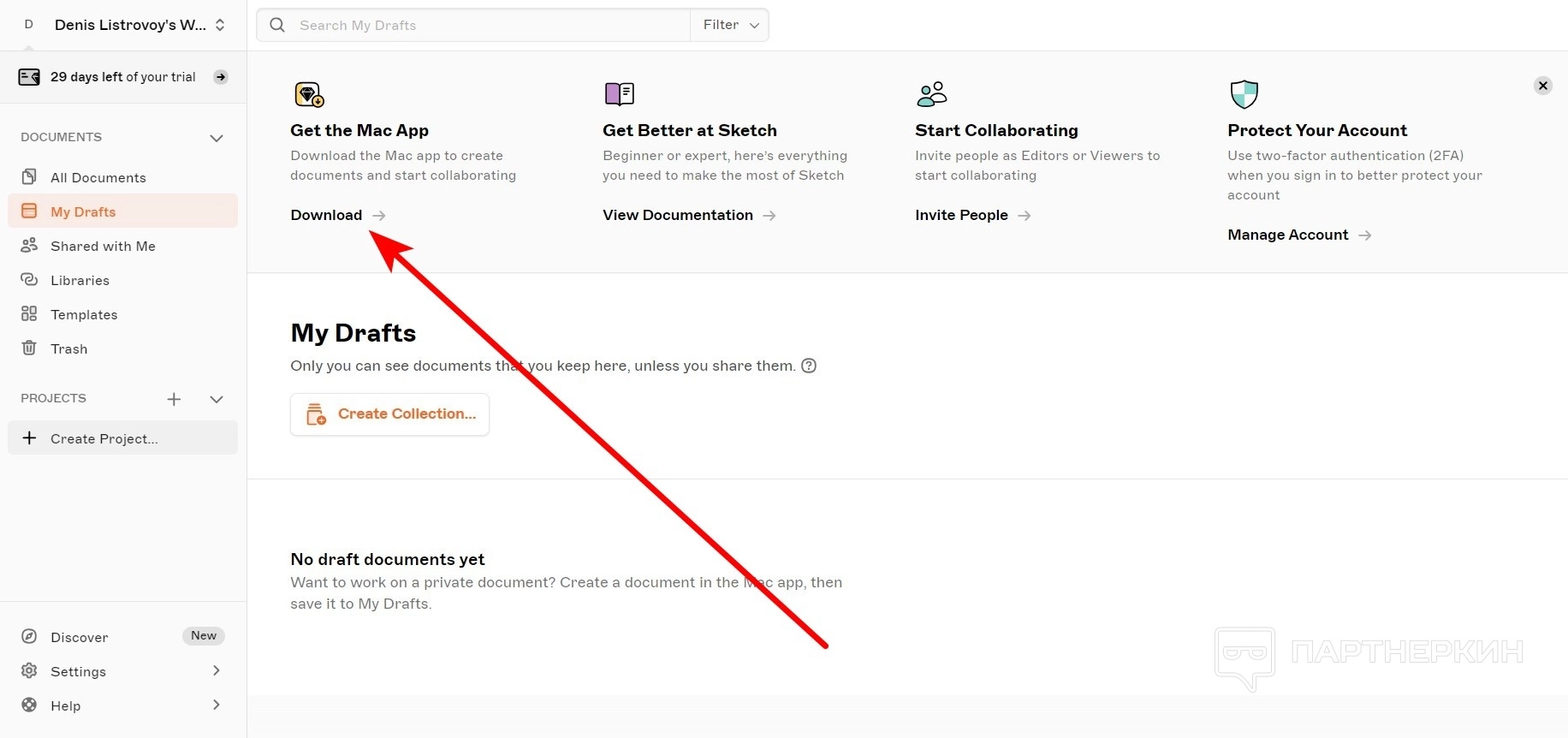This screenshot has height=738, width=1568.
Task: Click the Templates grid icon
Action: click(29, 314)
